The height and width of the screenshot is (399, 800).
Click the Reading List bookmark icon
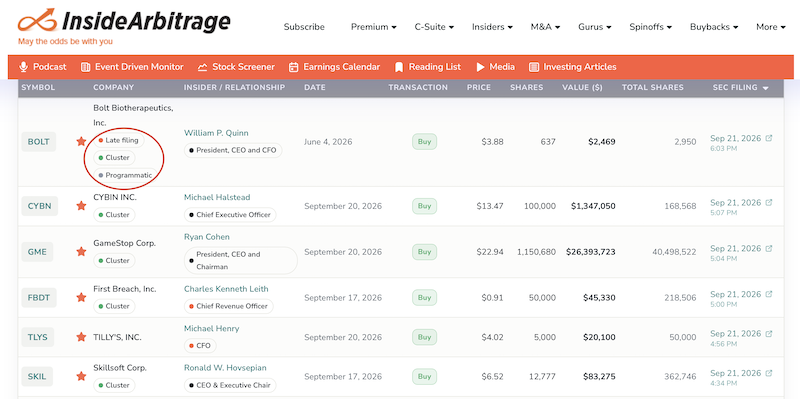(399, 67)
